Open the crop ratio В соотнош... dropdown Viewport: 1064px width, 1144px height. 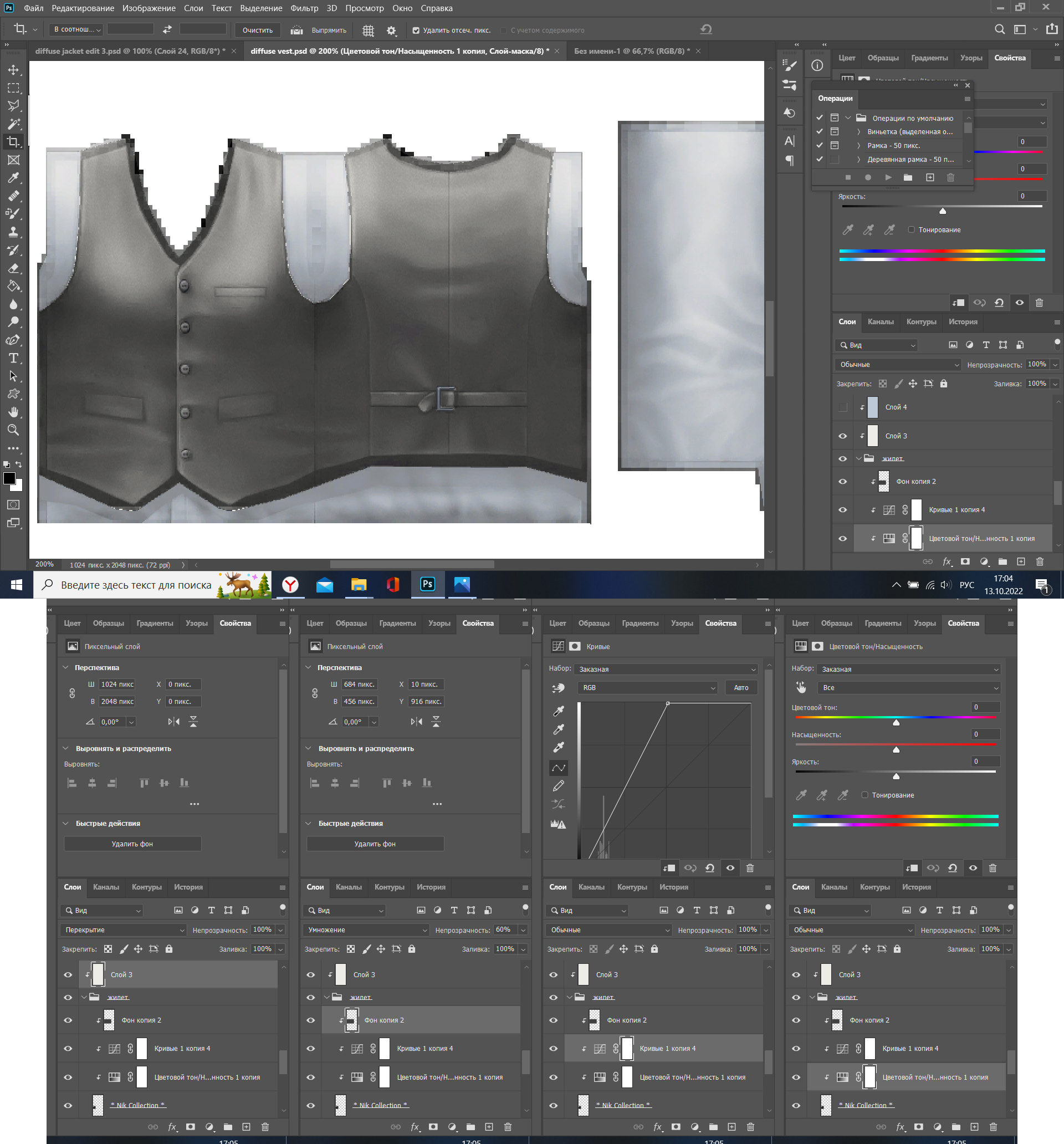tap(76, 29)
